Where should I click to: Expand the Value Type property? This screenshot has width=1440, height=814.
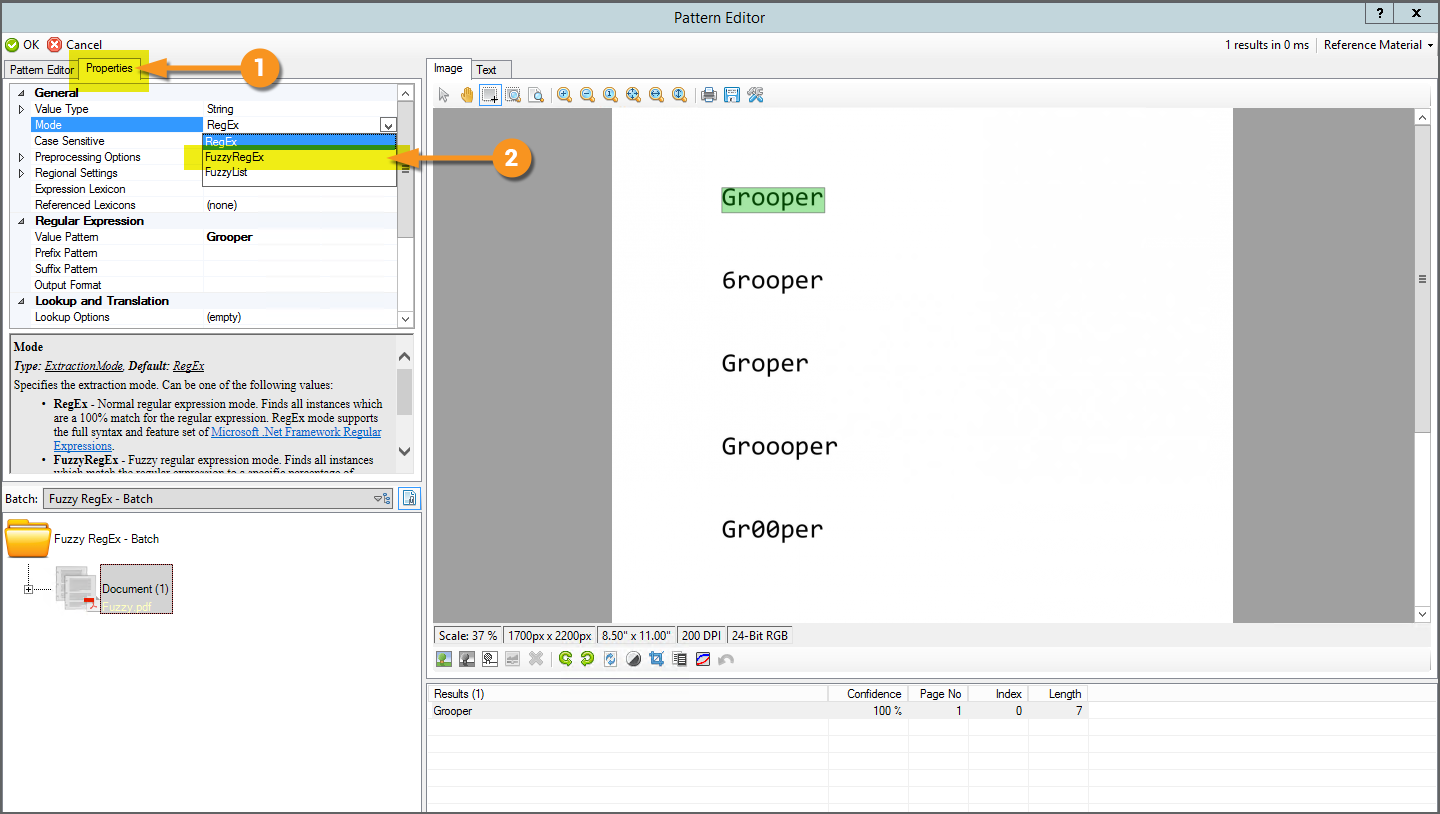point(22,109)
